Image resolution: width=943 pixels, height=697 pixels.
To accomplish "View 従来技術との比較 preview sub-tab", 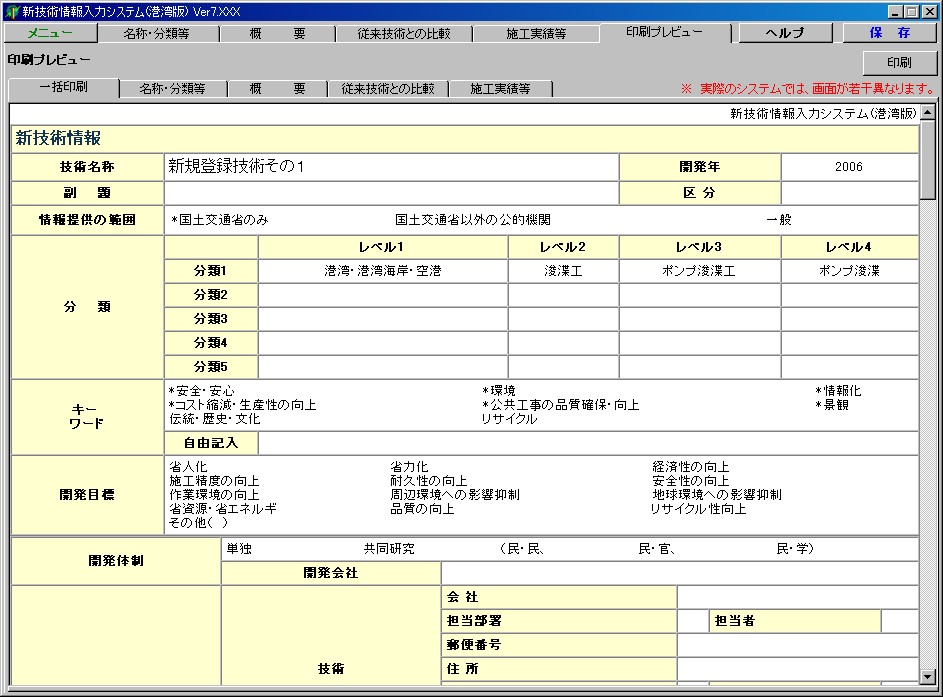I will [x=387, y=88].
